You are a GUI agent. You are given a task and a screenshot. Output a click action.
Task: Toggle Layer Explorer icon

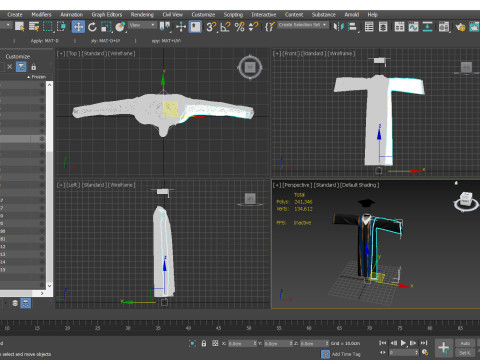pos(383,27)
